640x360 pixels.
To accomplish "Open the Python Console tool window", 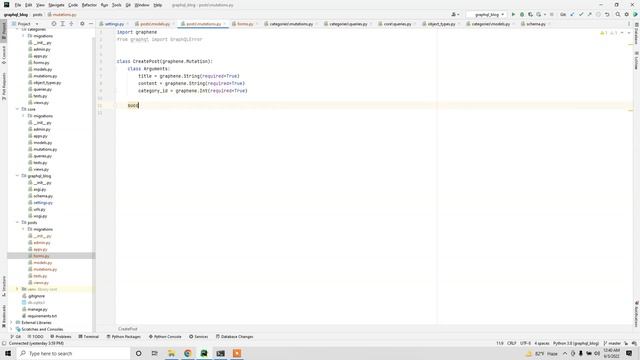I will click(165, 337).
